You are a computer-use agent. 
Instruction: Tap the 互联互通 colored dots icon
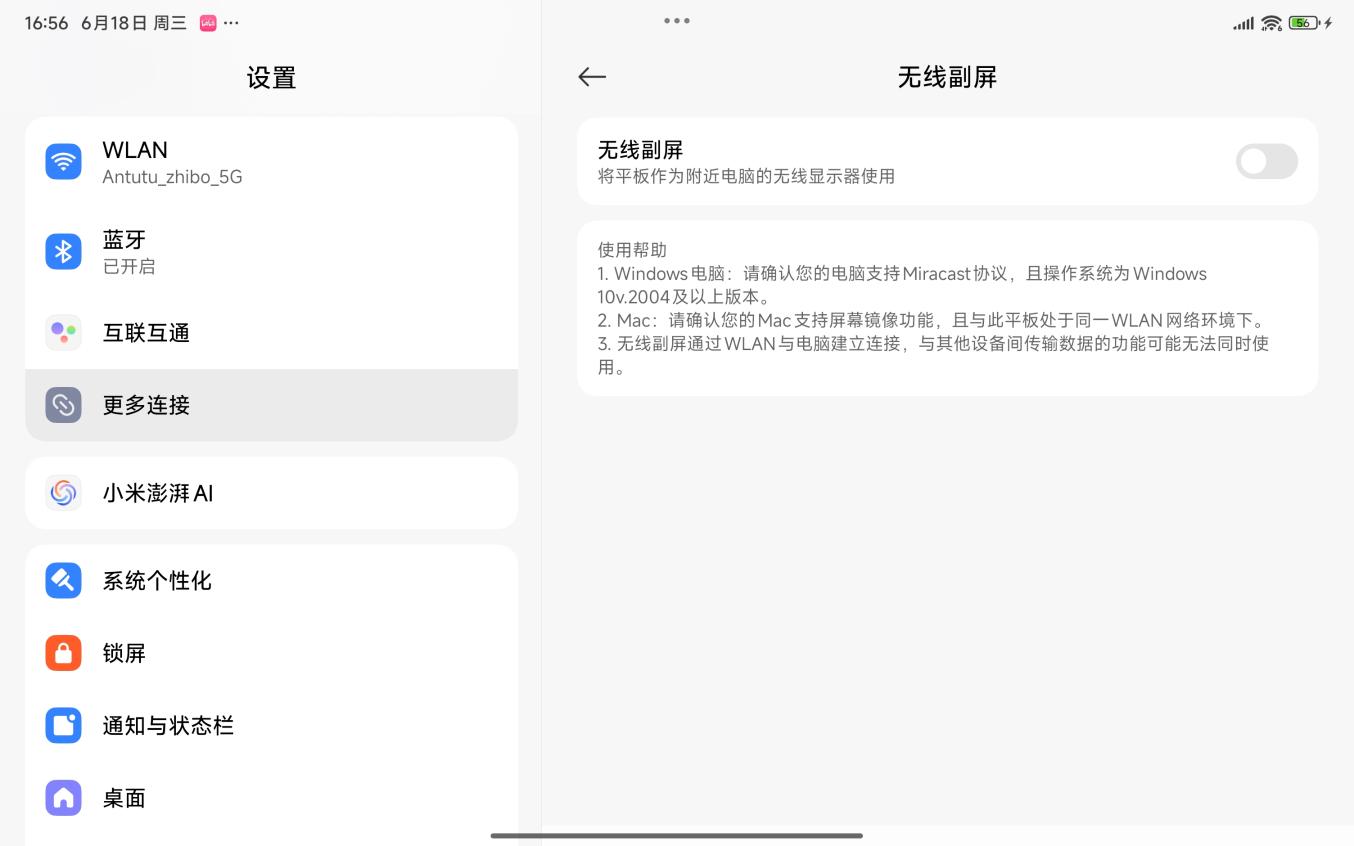tap(63, 332)
